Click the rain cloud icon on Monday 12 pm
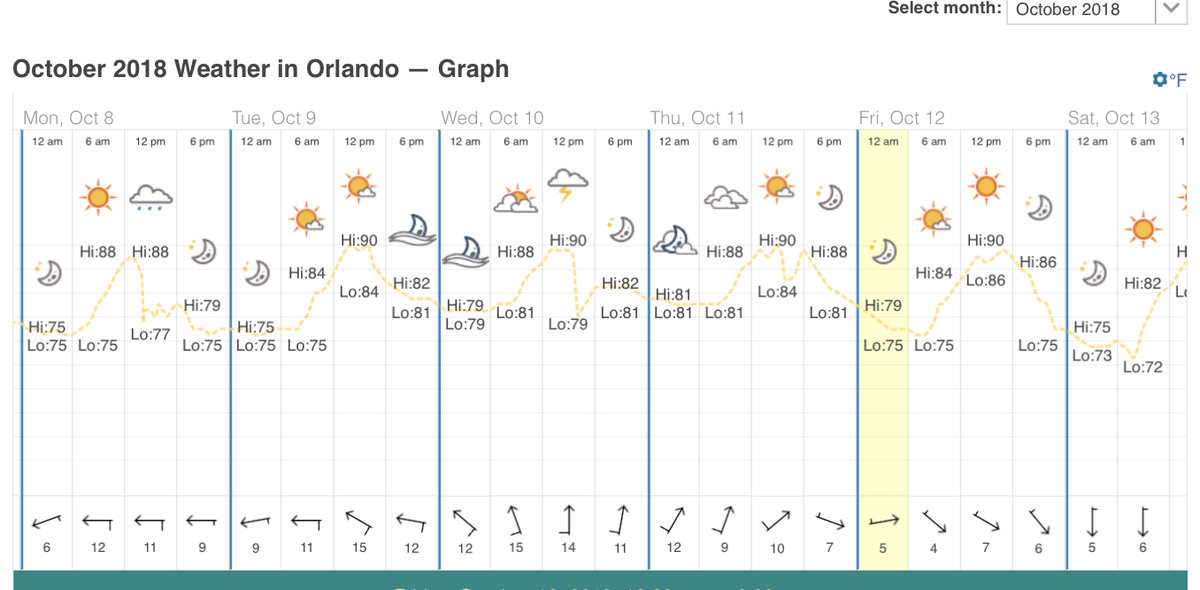This screenshot has height=590, width=1200. point(151,196)
